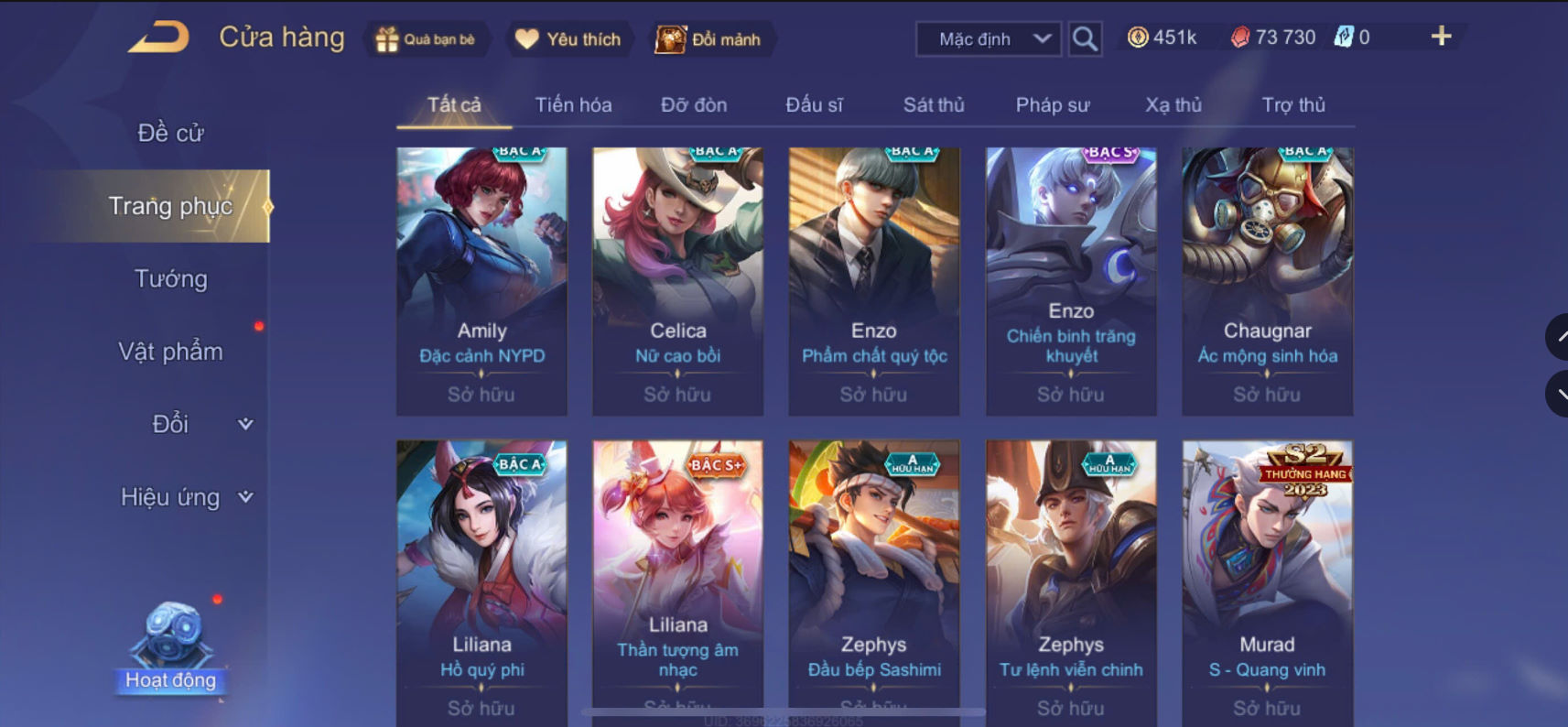Open the Mặc định sort dropdown

click(x=989, y=39)
